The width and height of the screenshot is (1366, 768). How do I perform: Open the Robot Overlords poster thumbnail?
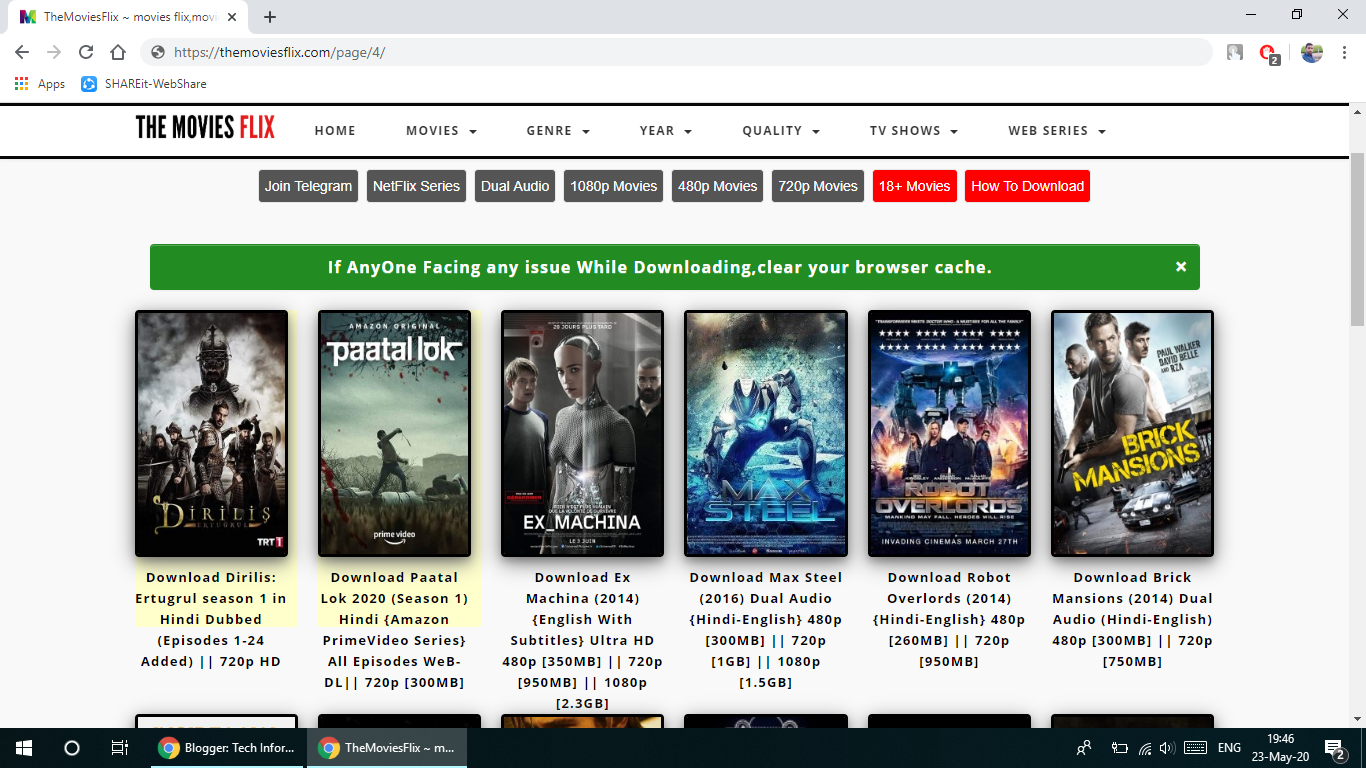[x=949, y=433]
